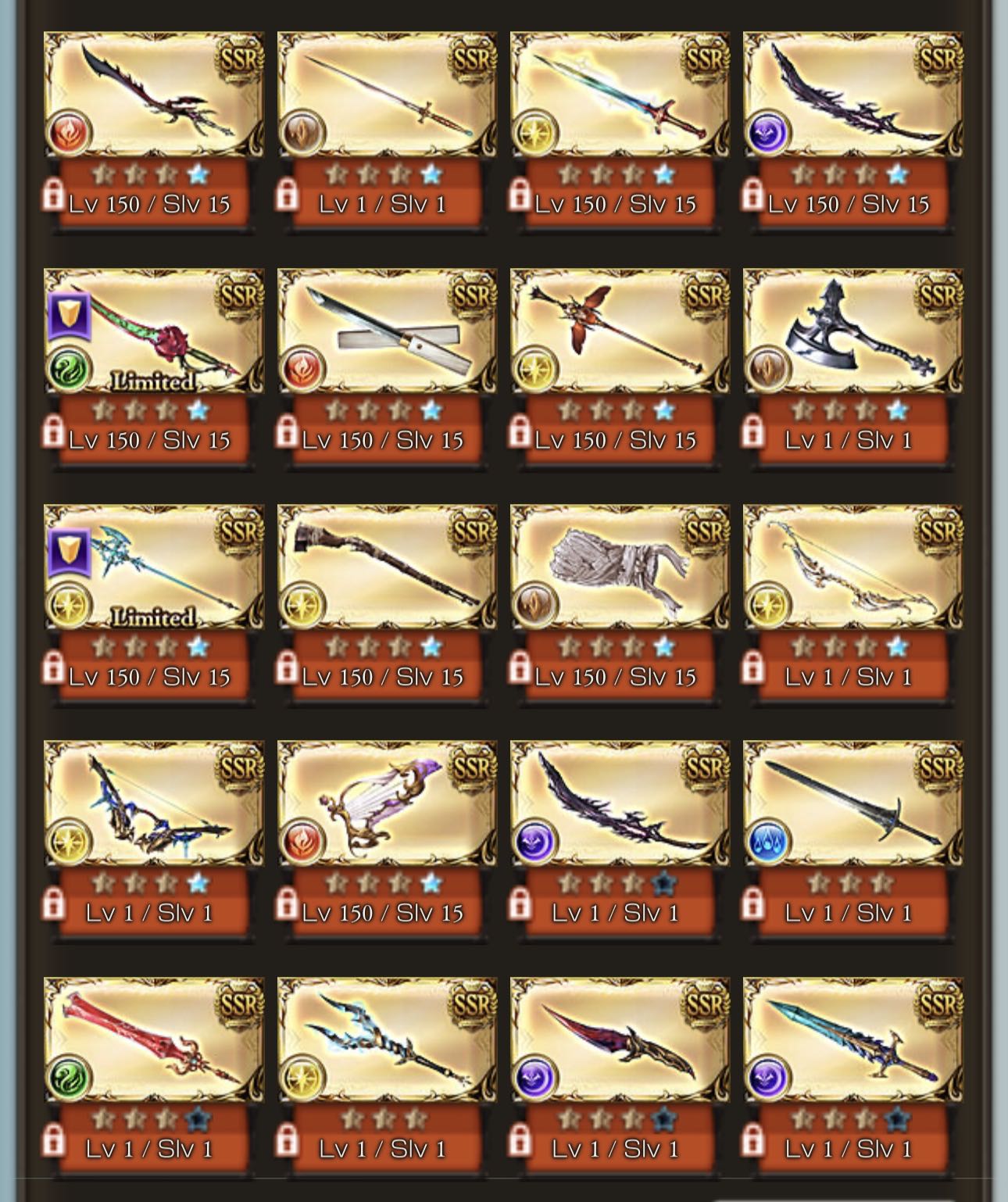The height and width of the screenshot is (1202, 1008).
Task: Click the water element icon on the dark sword
Action: tap(768, 841)
